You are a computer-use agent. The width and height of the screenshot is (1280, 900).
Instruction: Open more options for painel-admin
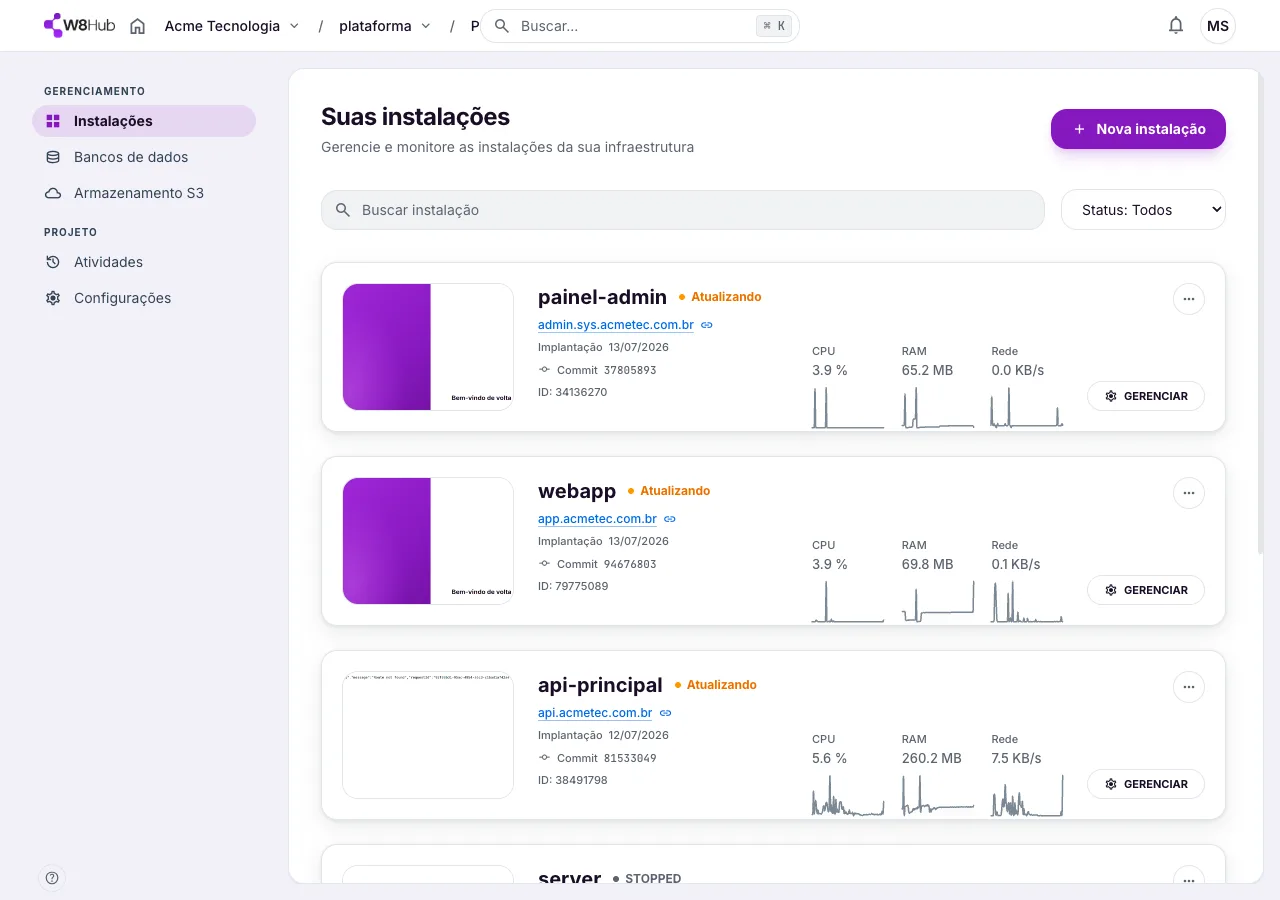point(1189,299)
